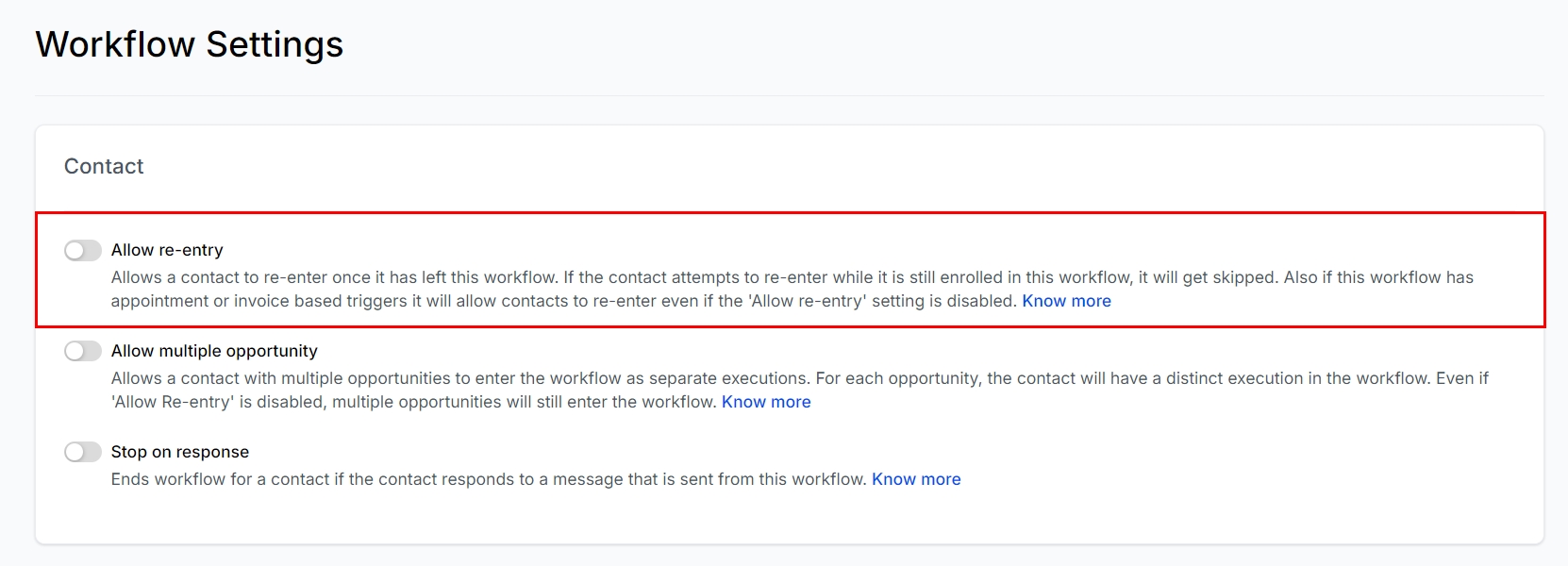Click the word "skipped" in re-entry description
The image size is (1568, 566).
(x=1243, y=277)
